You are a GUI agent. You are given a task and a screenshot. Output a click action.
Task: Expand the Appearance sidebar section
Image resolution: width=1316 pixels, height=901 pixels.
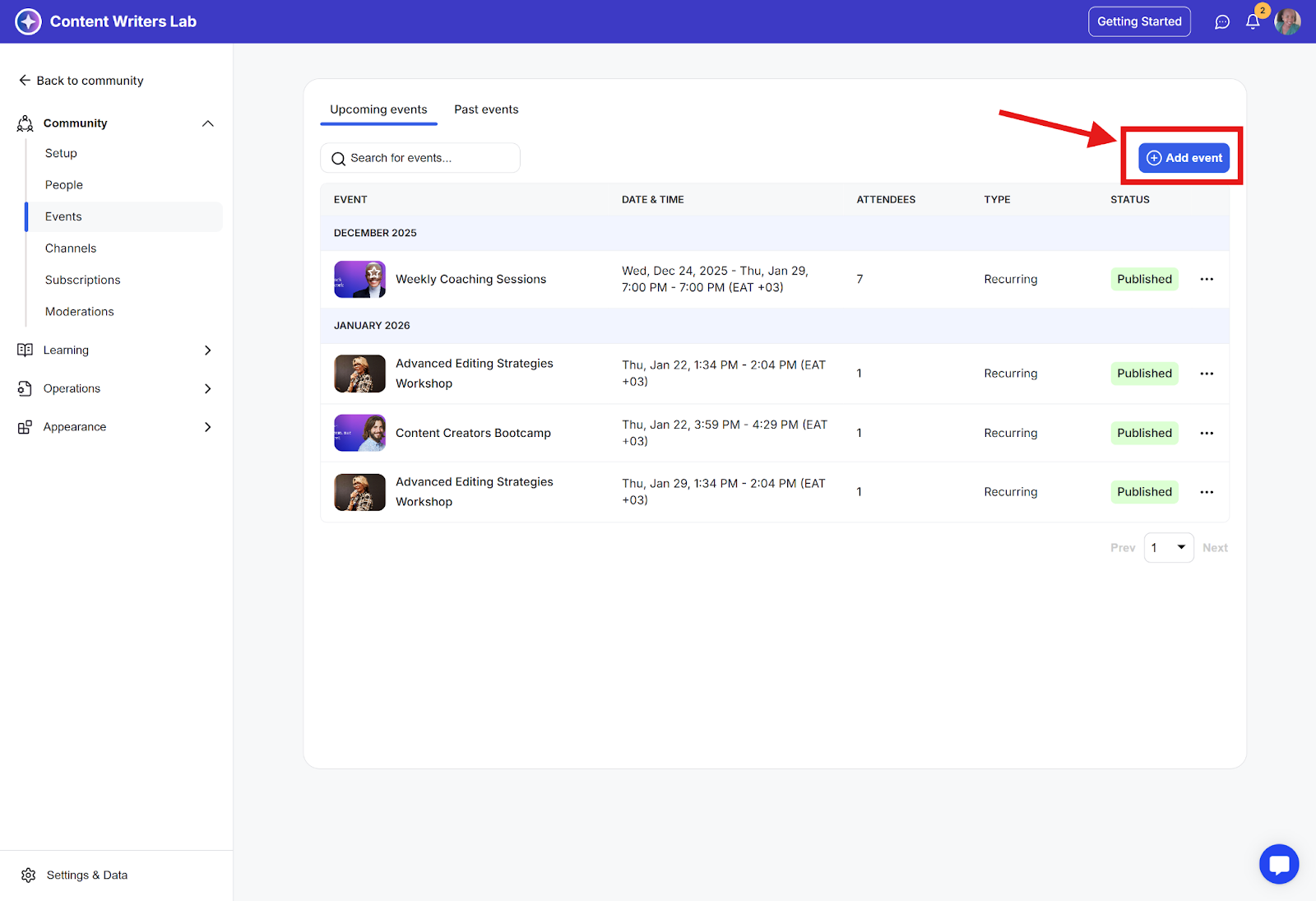[208, 427]
